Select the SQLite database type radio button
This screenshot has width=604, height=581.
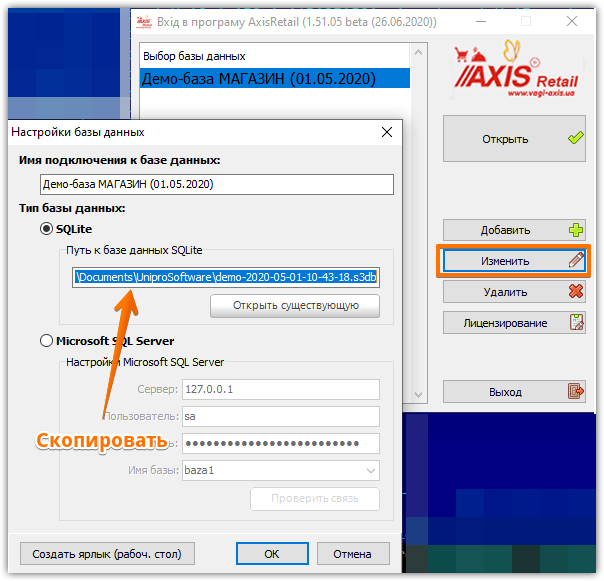point(46,229)
